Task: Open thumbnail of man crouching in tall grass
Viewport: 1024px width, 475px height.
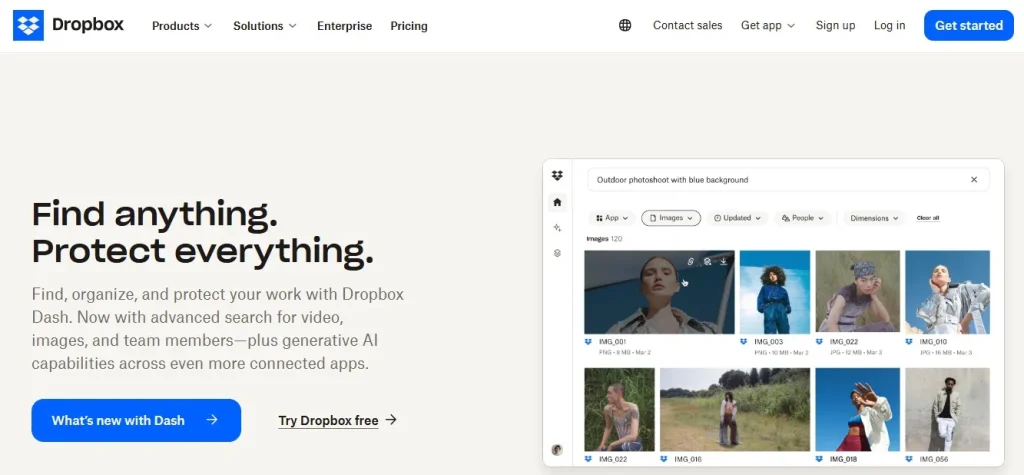Action: coord(619,410)
